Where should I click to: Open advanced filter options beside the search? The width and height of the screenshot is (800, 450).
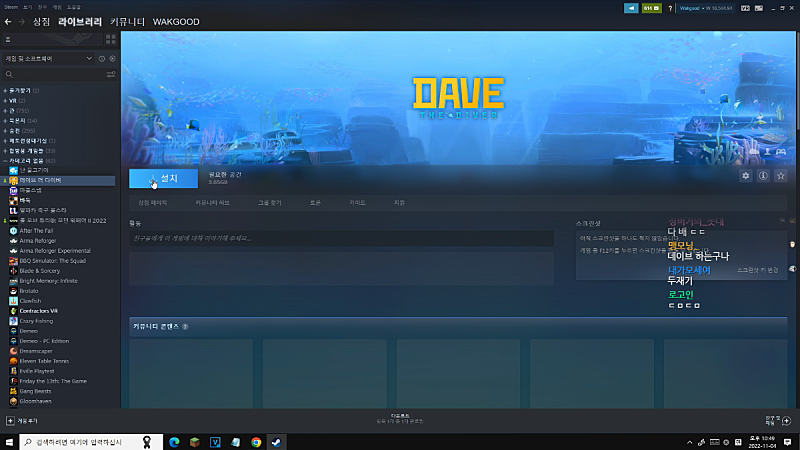(111, 74)
